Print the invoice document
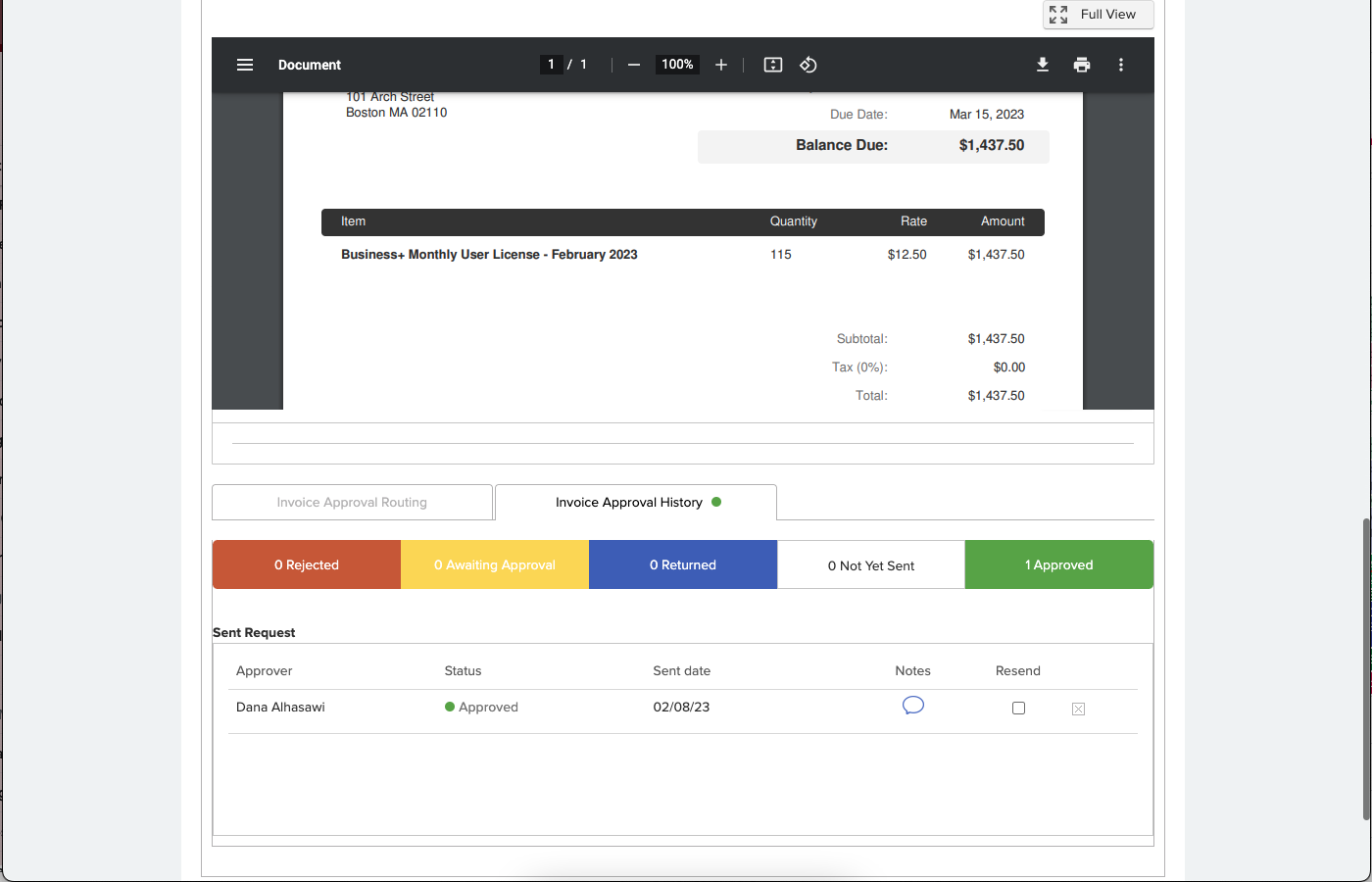1372x882 pixels. coord(1082,65)
